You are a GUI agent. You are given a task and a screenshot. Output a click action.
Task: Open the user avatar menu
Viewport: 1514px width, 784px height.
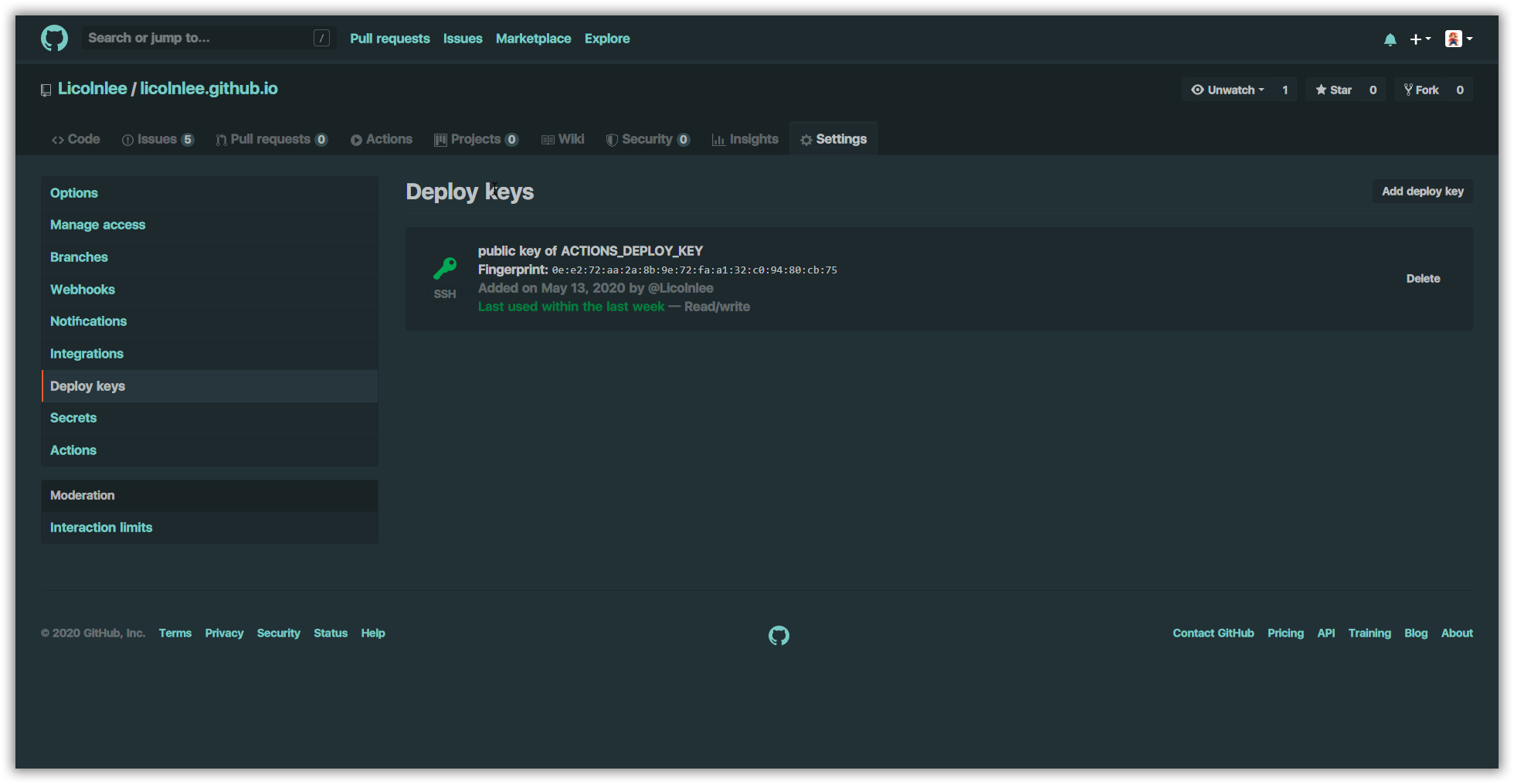click(x=1458, y=39)
